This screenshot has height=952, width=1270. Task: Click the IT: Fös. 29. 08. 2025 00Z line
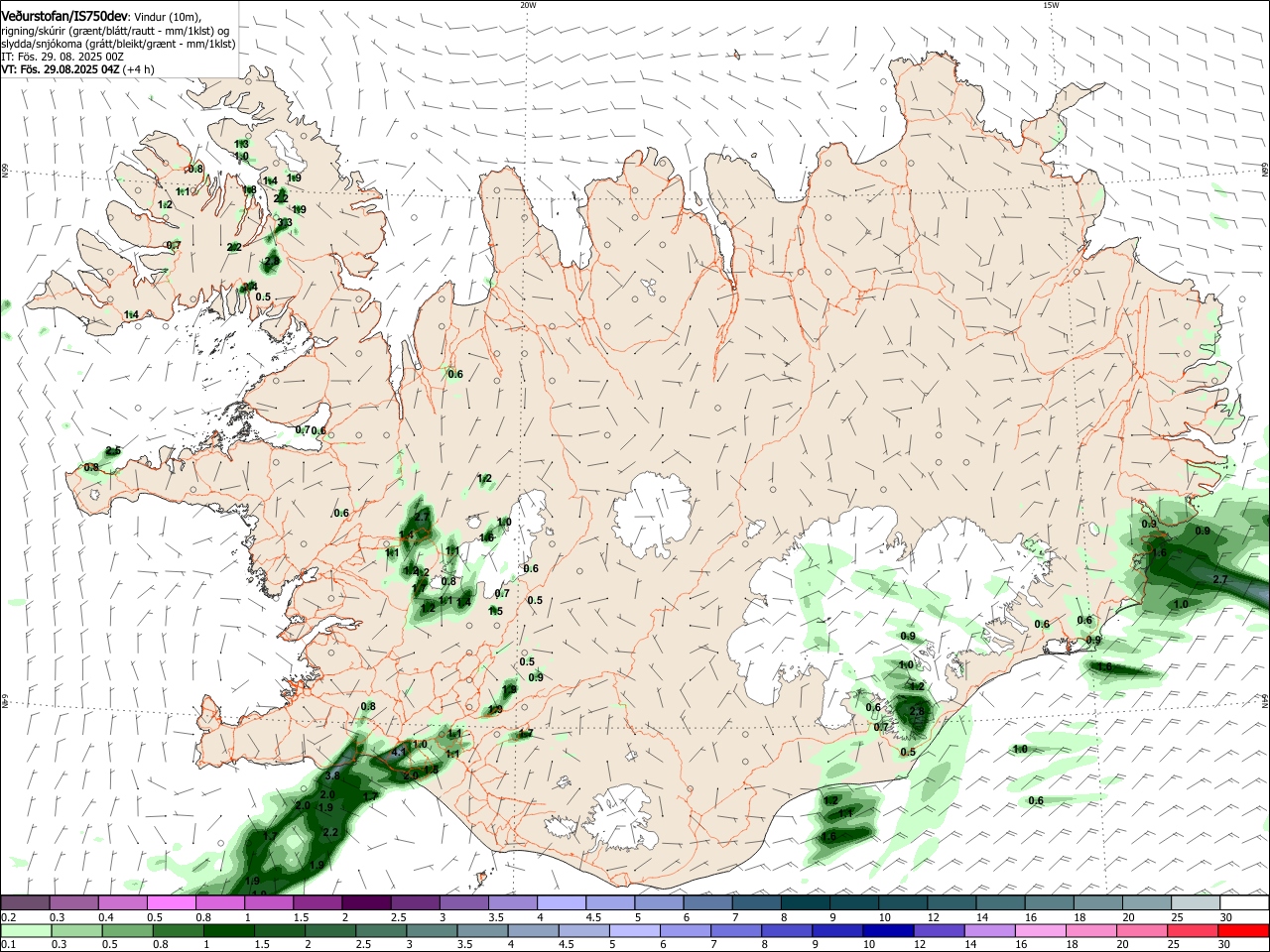tap(63, 57)
